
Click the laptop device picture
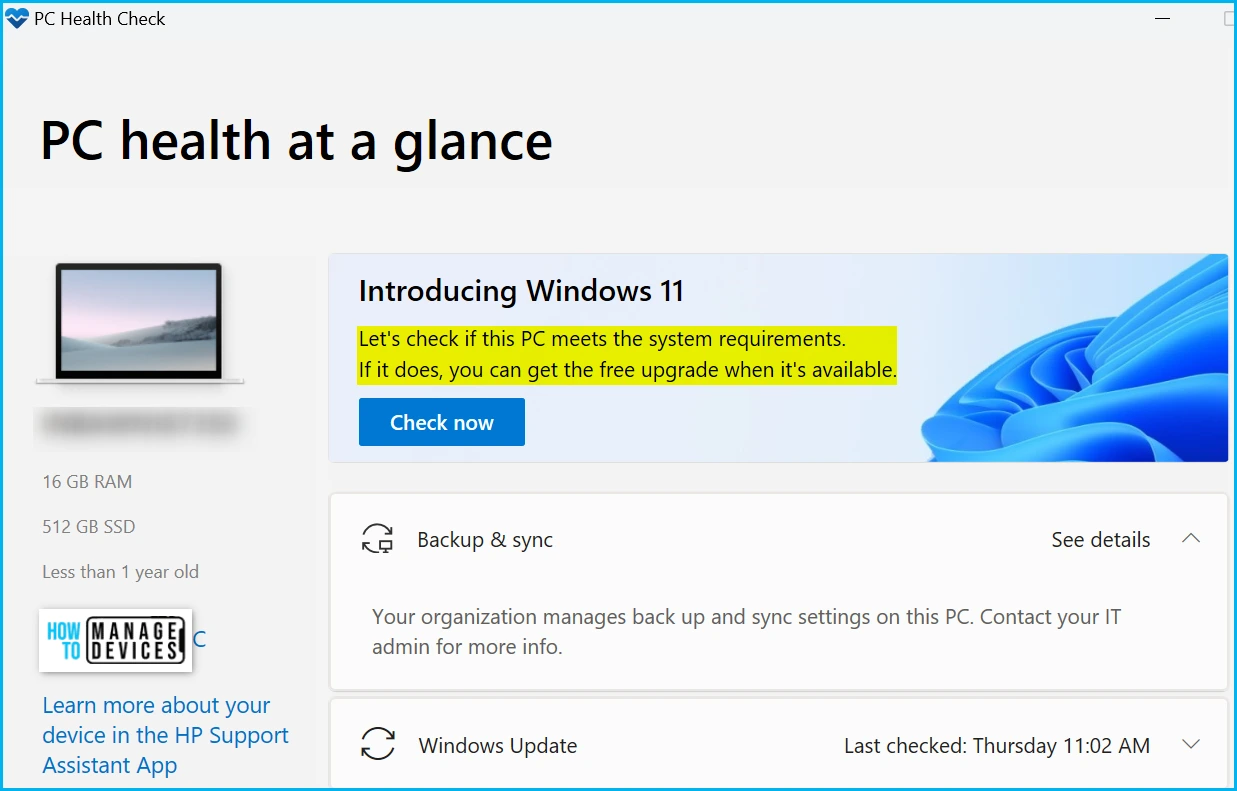[139, 323]
